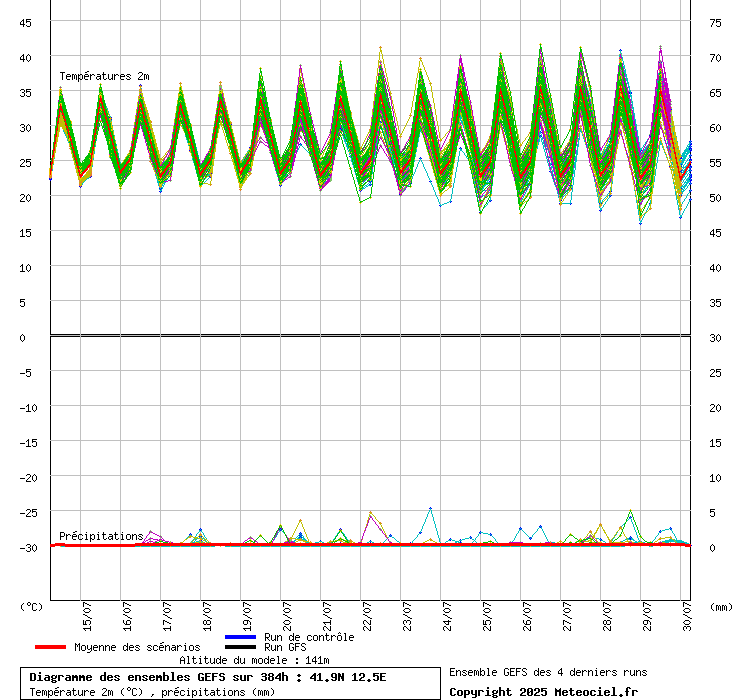Click the 50 precipitation axis label
740x700 pixels.
coord(715,198)
